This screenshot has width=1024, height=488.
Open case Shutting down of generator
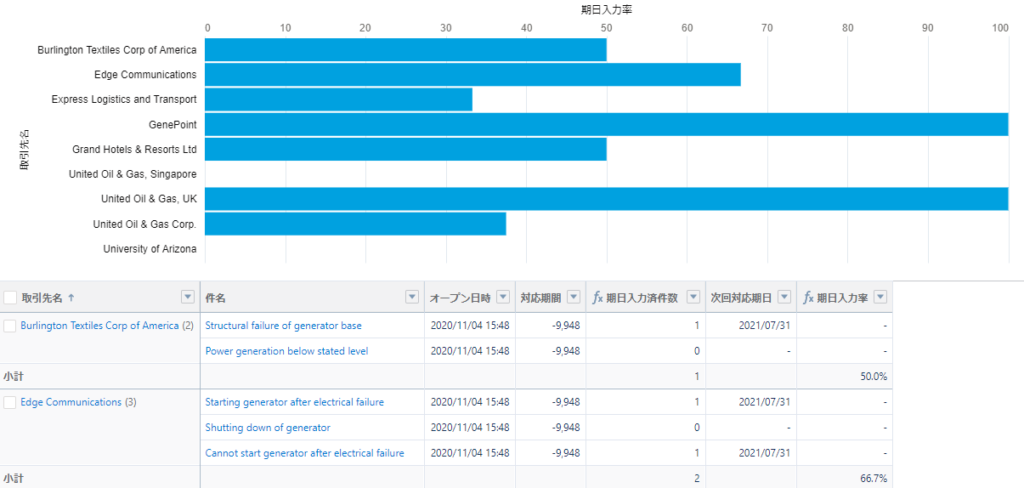(x=268, y=428)
